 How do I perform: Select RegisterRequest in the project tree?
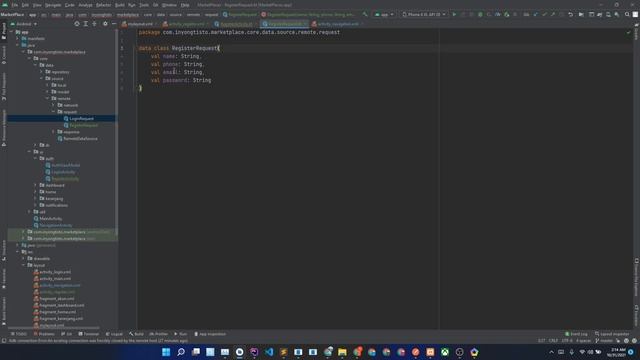click(83, 125)
